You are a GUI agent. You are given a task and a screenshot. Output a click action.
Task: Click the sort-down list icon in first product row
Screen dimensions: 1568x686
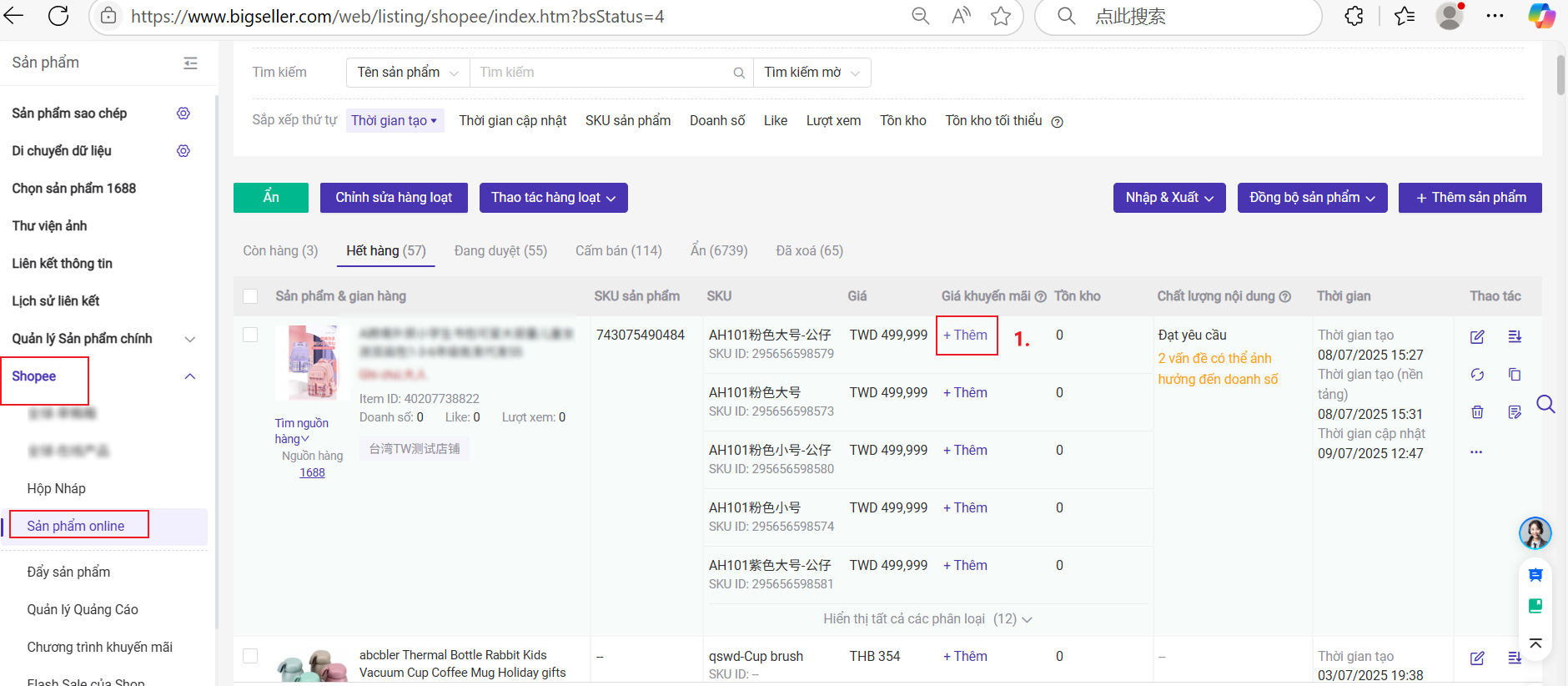(1515, 336)
